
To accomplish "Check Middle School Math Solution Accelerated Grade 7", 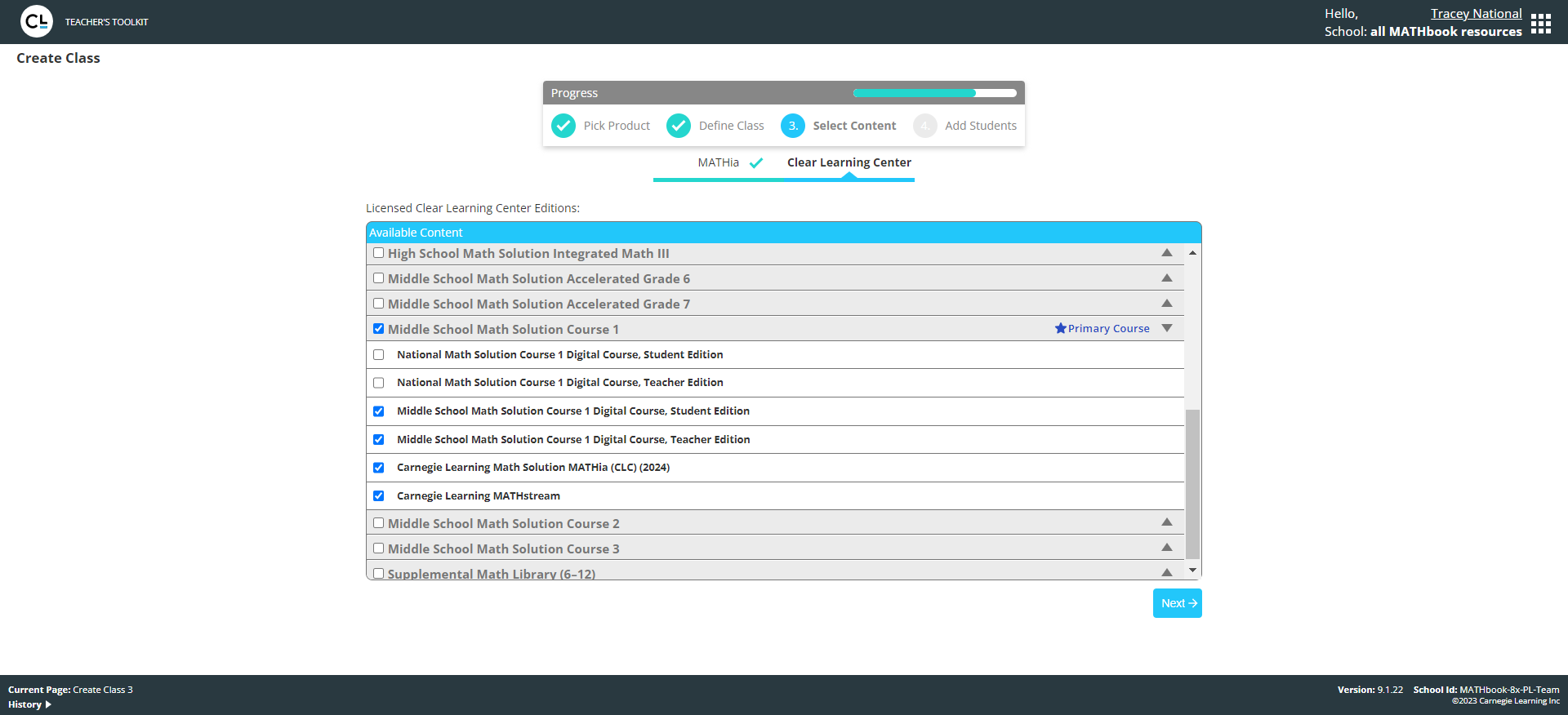I will (x=379, y=304).
